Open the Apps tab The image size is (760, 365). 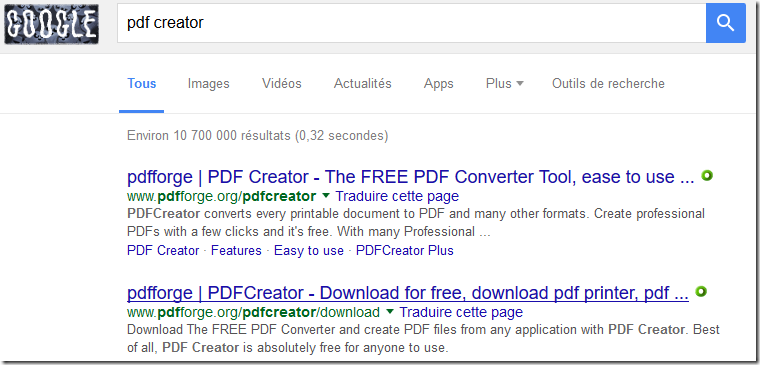pos(439,83)
